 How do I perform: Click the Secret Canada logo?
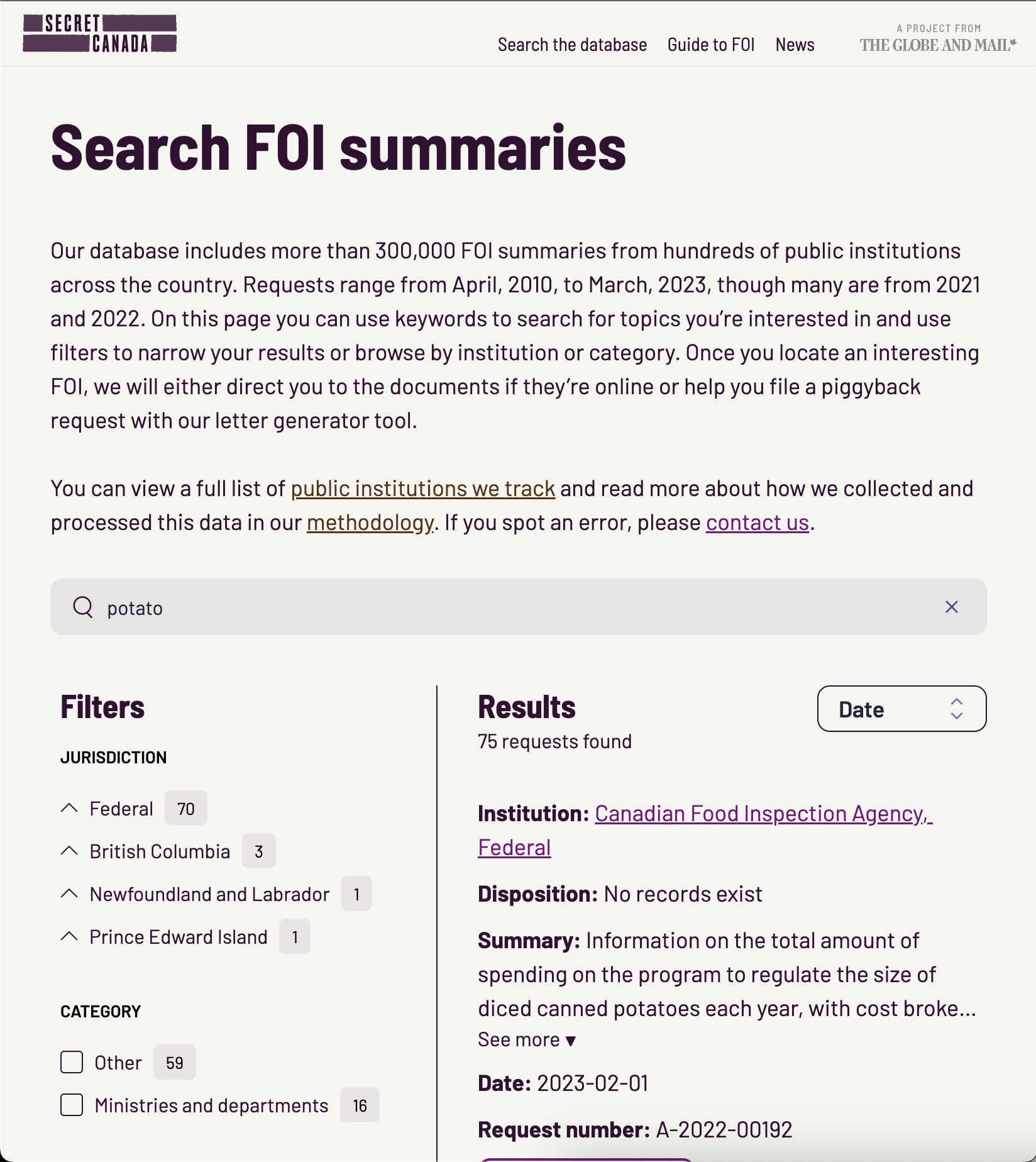99,32
